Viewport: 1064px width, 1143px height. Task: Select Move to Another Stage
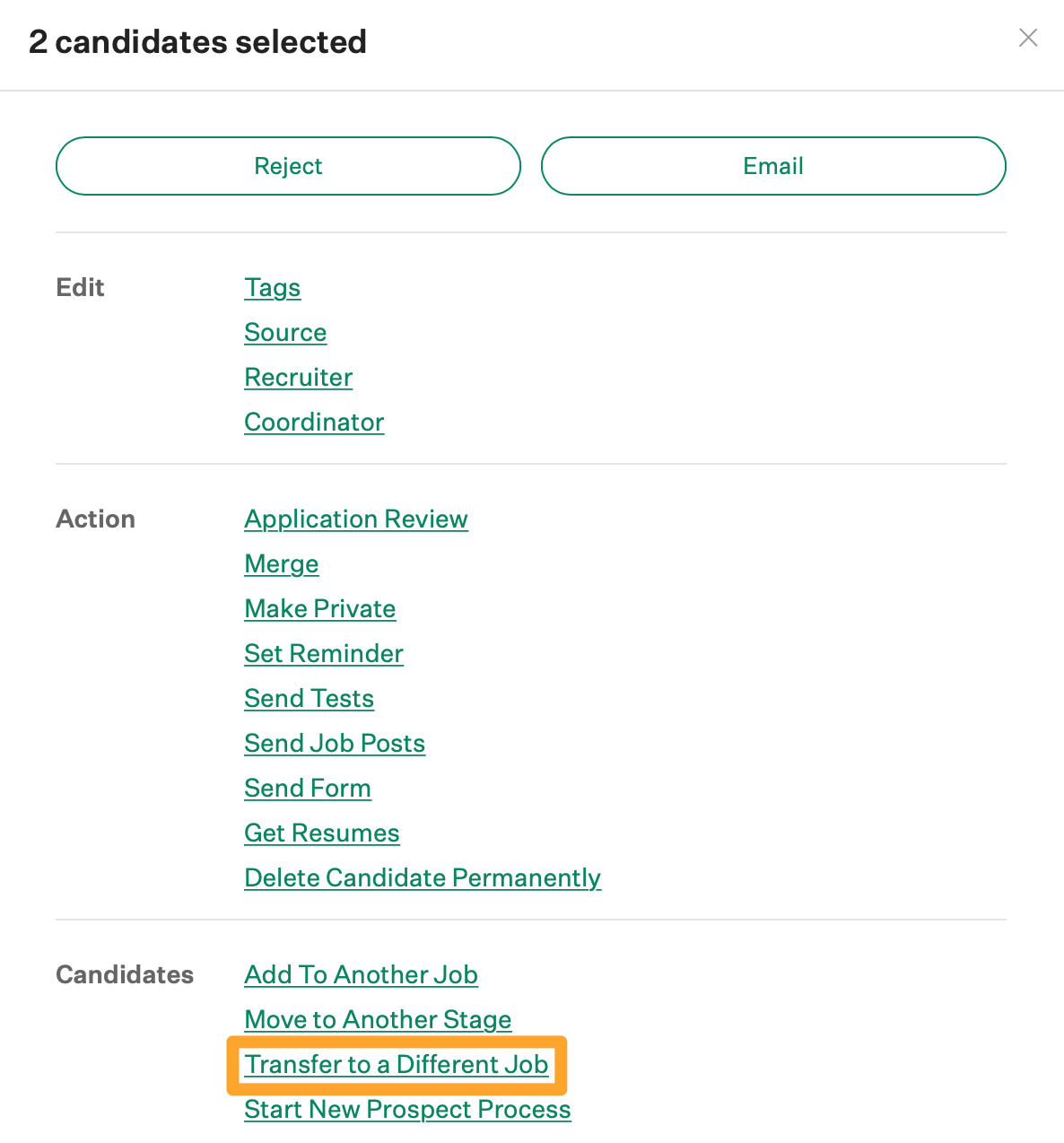pos(378,1020)
